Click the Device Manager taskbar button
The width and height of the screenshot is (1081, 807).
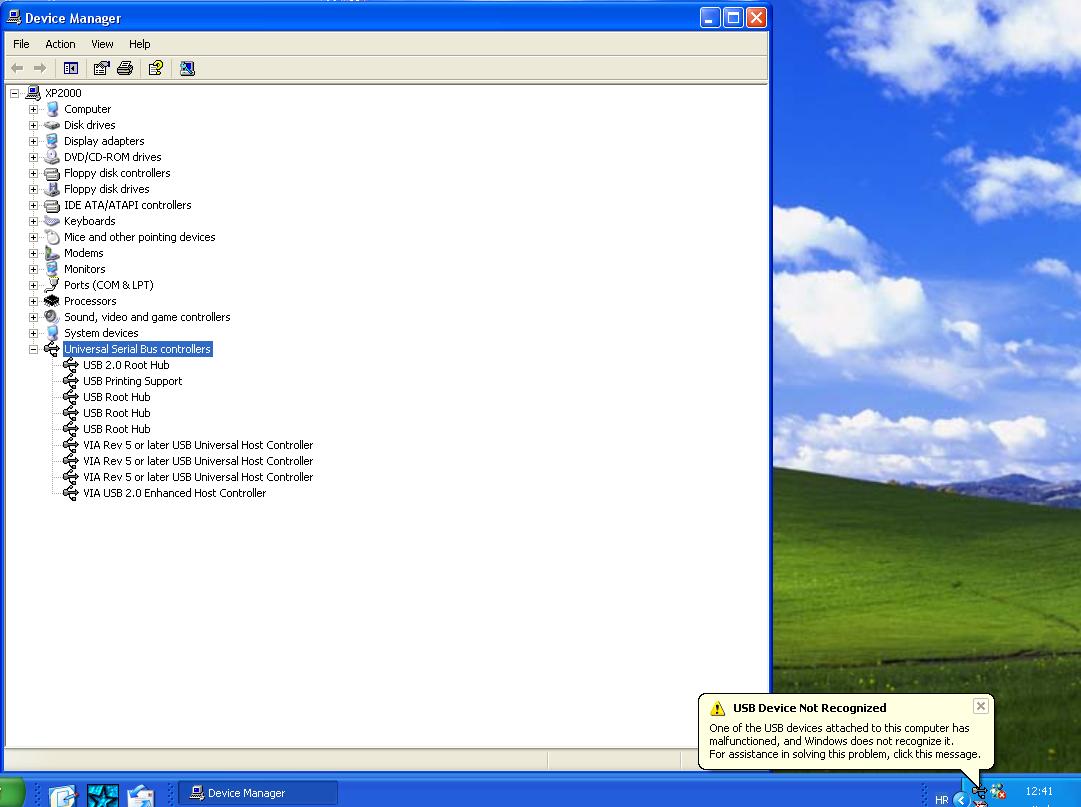click(x=258, y=793)
